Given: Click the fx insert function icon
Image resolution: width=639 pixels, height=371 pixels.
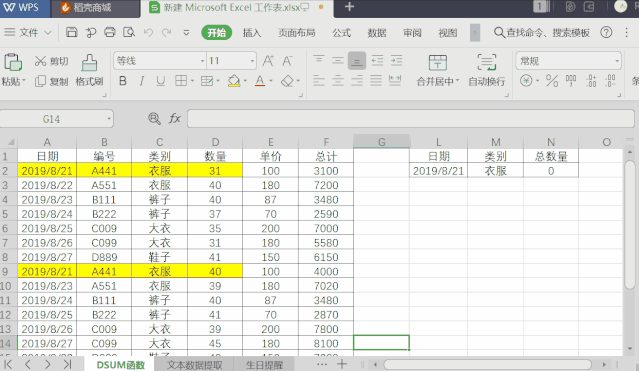Looking at the screenshot, I should (175, 119).
